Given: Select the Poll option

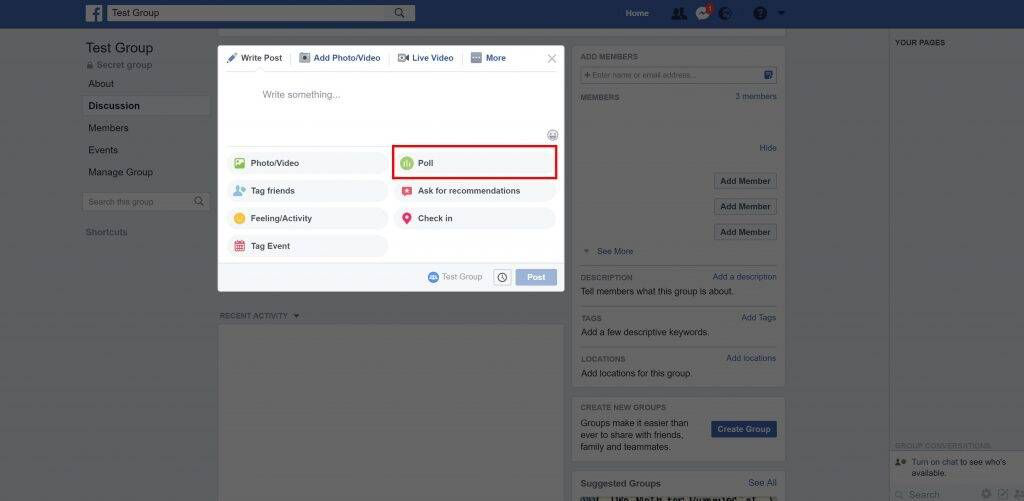Looking at the screenshot, I should point(474,163).
